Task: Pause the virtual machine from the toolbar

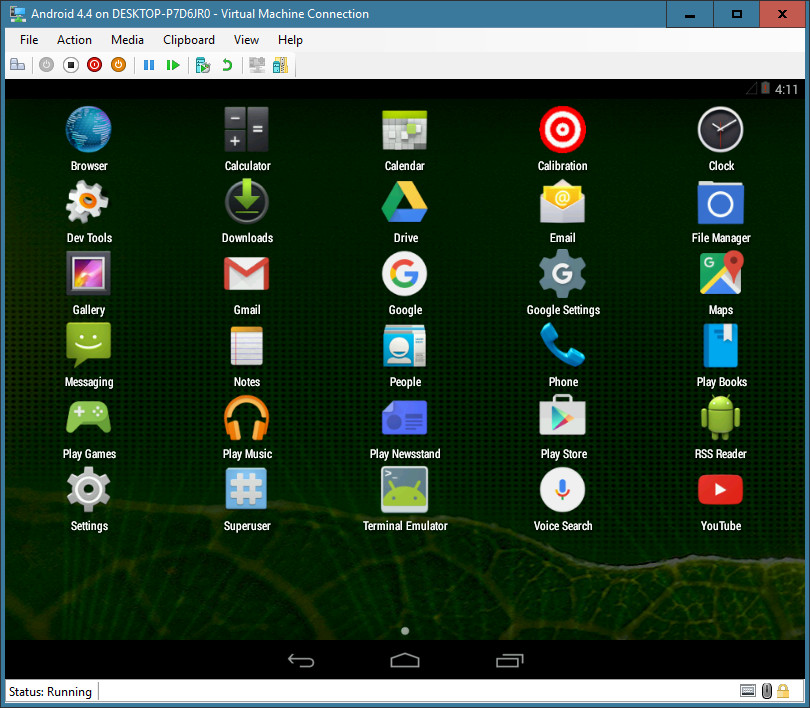Action: (x=147, y=64)
